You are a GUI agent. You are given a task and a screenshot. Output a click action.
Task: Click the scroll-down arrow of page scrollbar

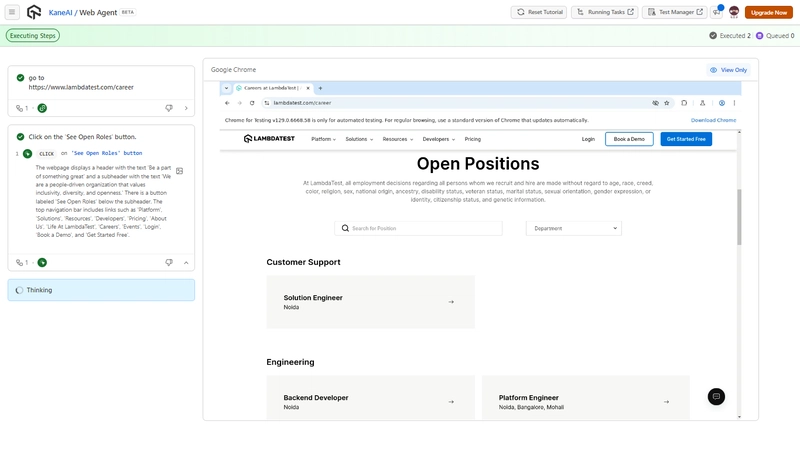[739, 417]
